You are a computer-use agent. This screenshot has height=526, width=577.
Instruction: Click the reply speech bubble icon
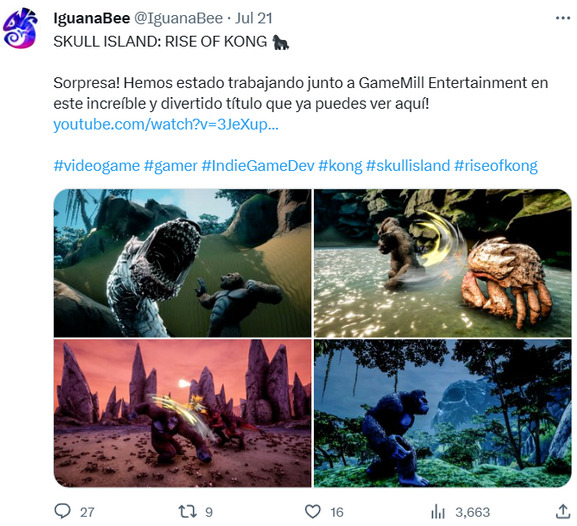point(62,511)
